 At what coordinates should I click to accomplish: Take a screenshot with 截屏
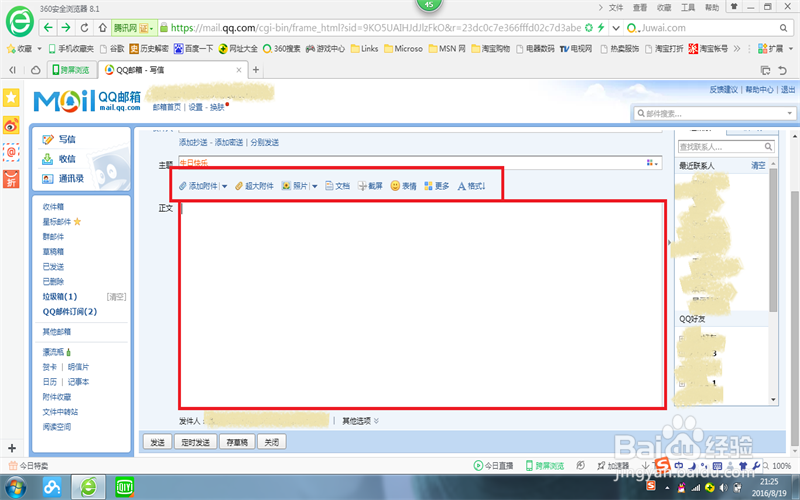pos(370,186)
